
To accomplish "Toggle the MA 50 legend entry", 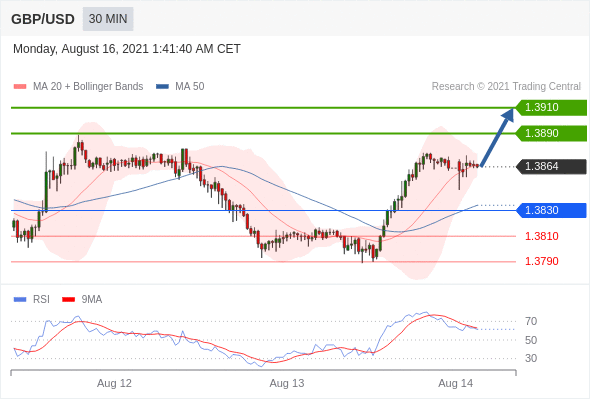I will 180,87.
